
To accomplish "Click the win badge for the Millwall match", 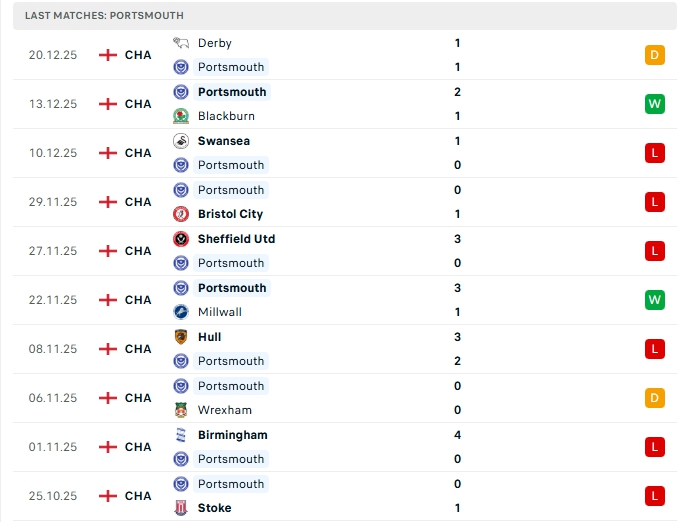I will (655, 300).
